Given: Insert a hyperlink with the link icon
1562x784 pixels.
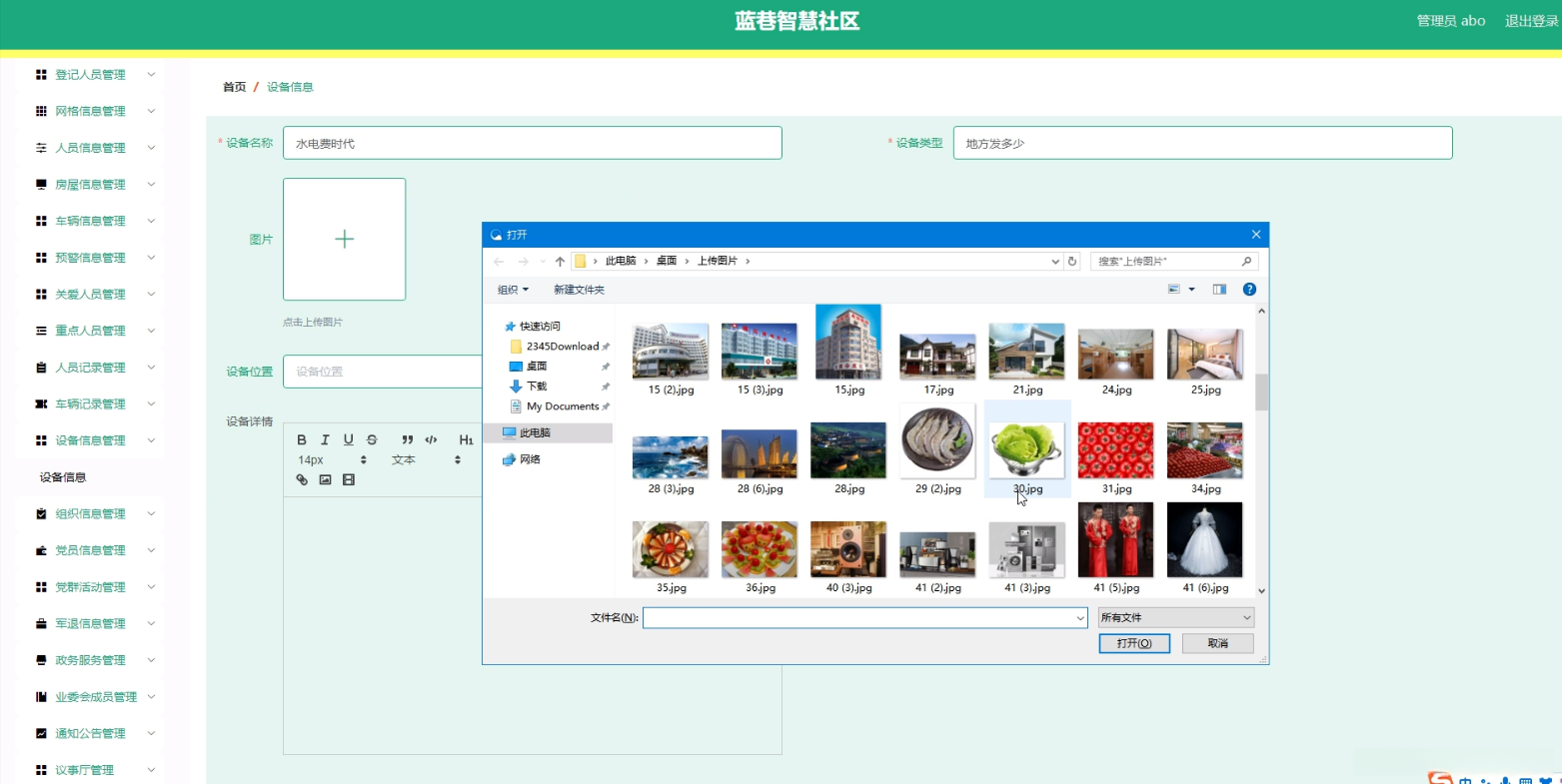Looking at the screenshot, I should pos(302,479).
